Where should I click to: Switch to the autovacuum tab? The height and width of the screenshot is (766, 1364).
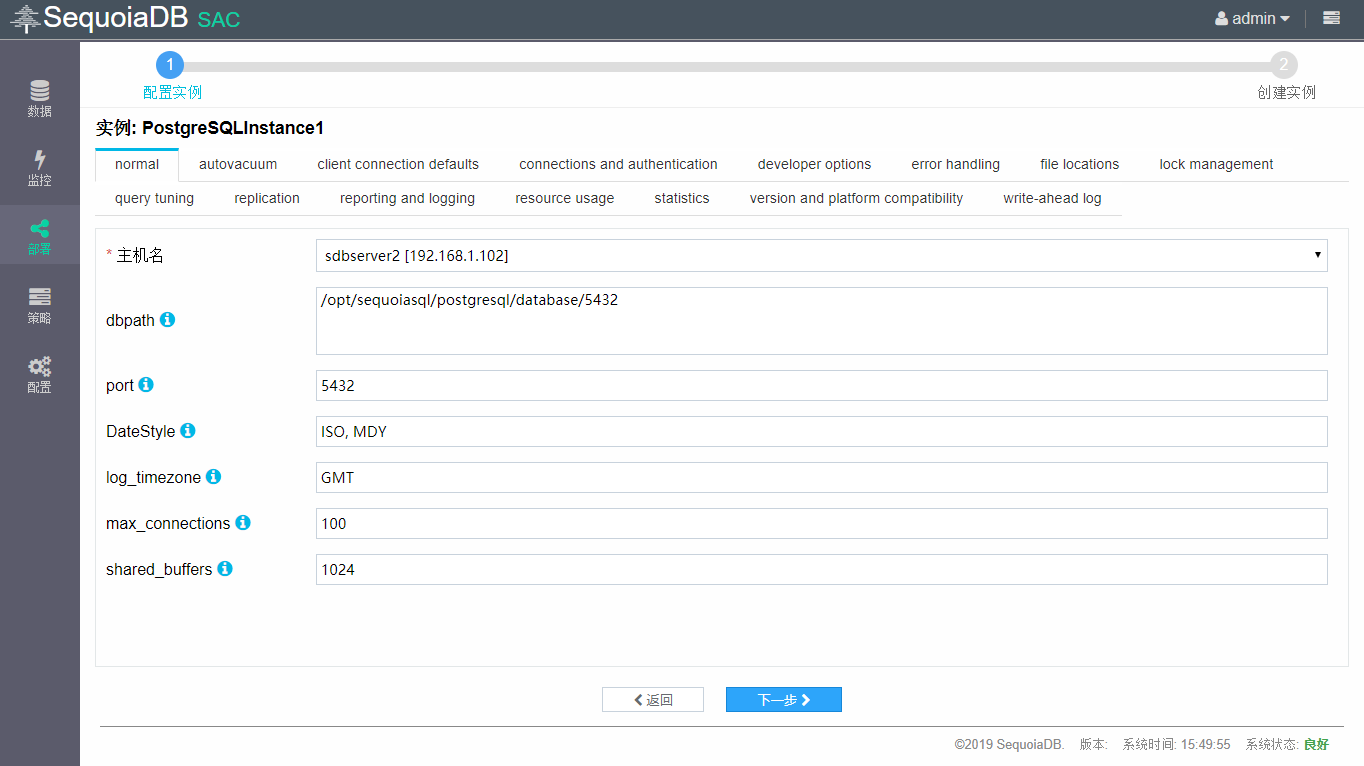(237, 163)
